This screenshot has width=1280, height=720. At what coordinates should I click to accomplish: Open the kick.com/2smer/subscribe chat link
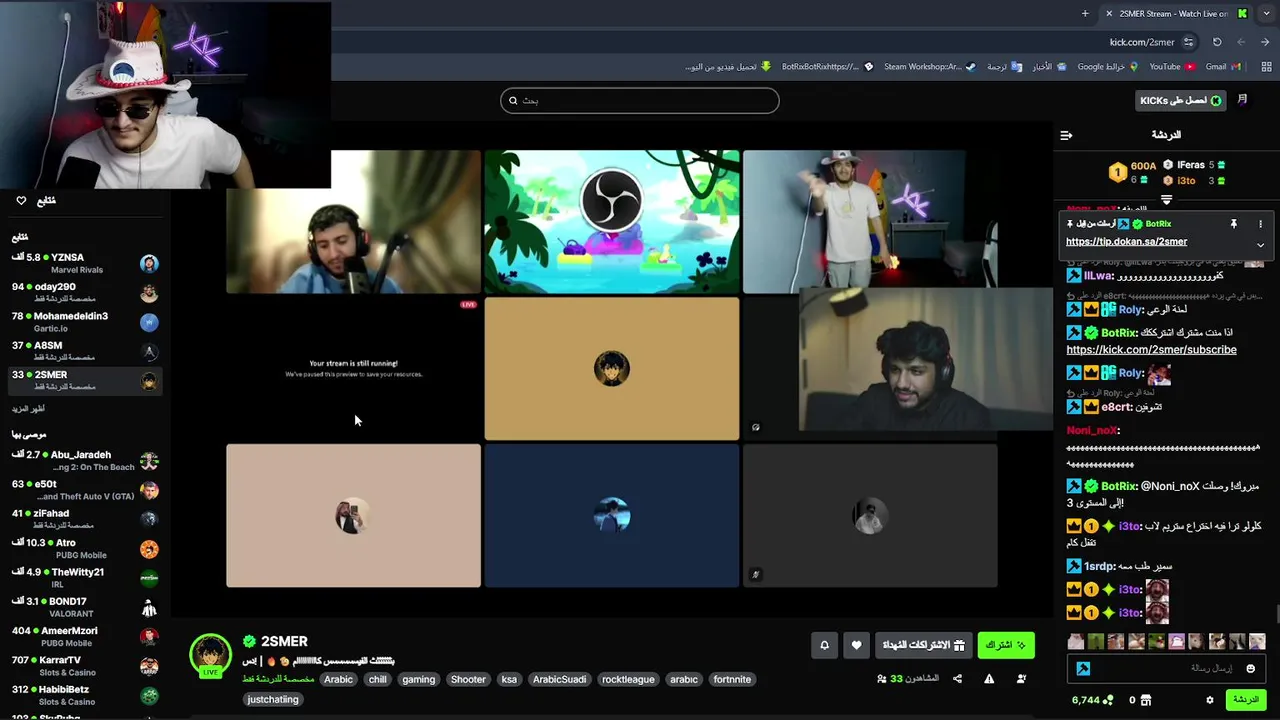(1151, 350)
